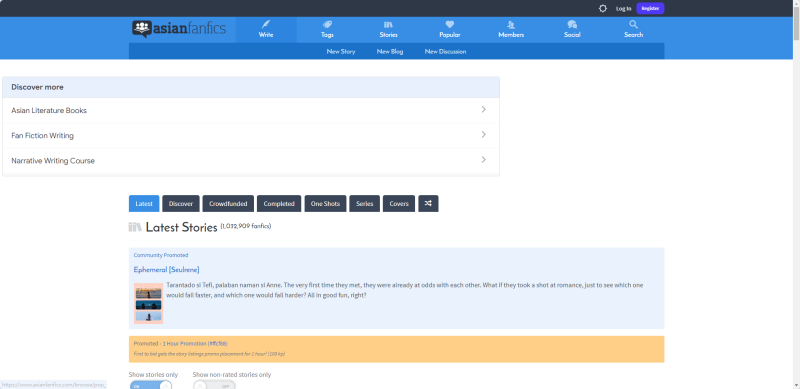Click the books icon beside Latest Stories
800x389 pixels.
(135, 227)
